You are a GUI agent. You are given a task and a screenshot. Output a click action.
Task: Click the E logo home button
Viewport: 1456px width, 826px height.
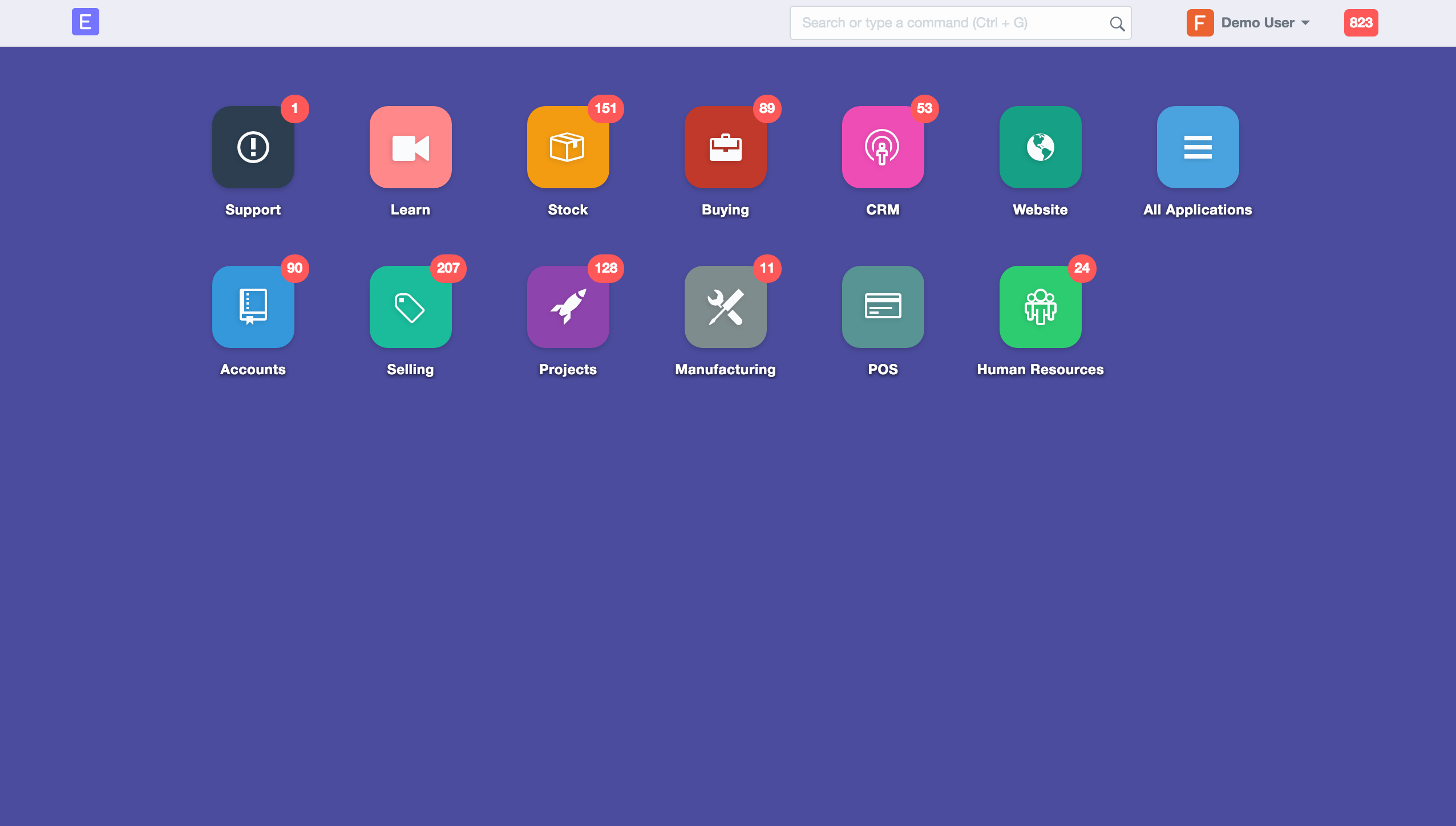tap(86, 22)
